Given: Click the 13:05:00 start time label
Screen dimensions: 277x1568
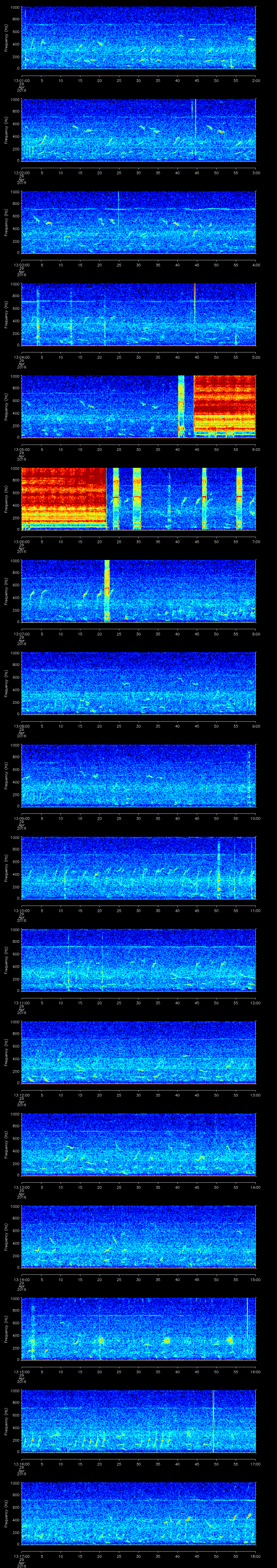Looking at the screenshot, I should coord(21,449).
